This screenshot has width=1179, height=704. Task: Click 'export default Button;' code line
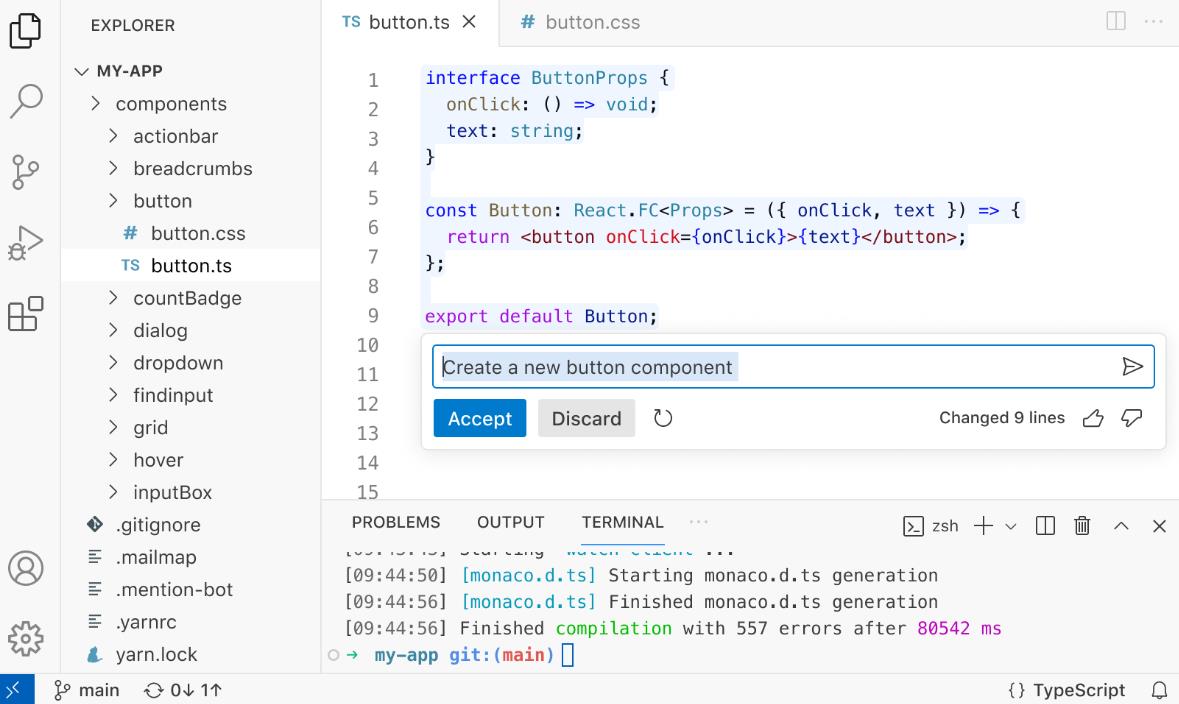click(x=541, y=316)
